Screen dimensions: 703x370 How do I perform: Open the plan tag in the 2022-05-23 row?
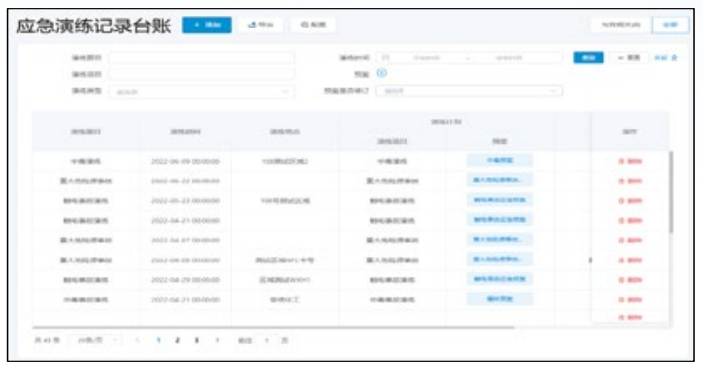pos(500,200)
